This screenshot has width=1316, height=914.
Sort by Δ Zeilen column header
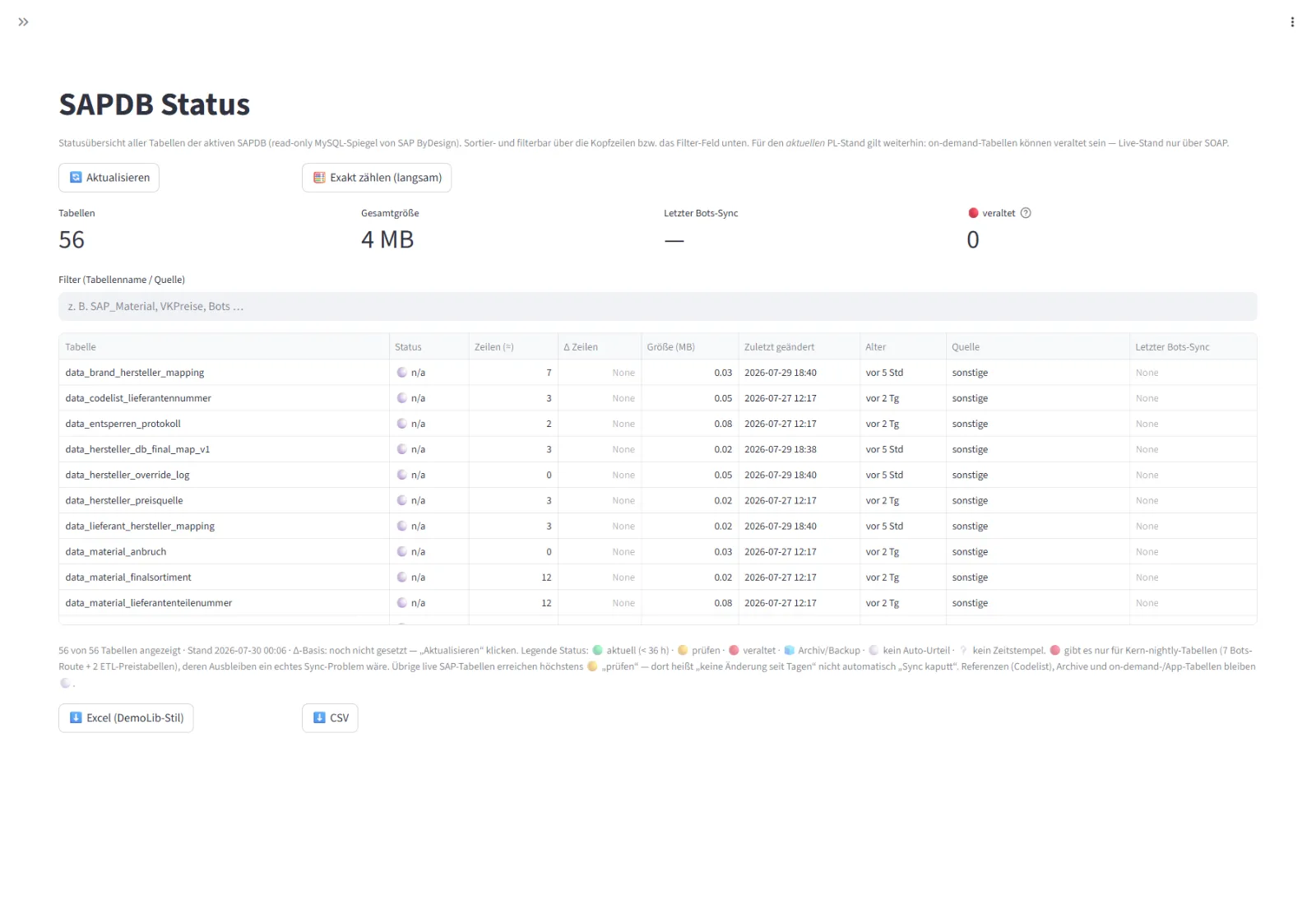point(600,347)
